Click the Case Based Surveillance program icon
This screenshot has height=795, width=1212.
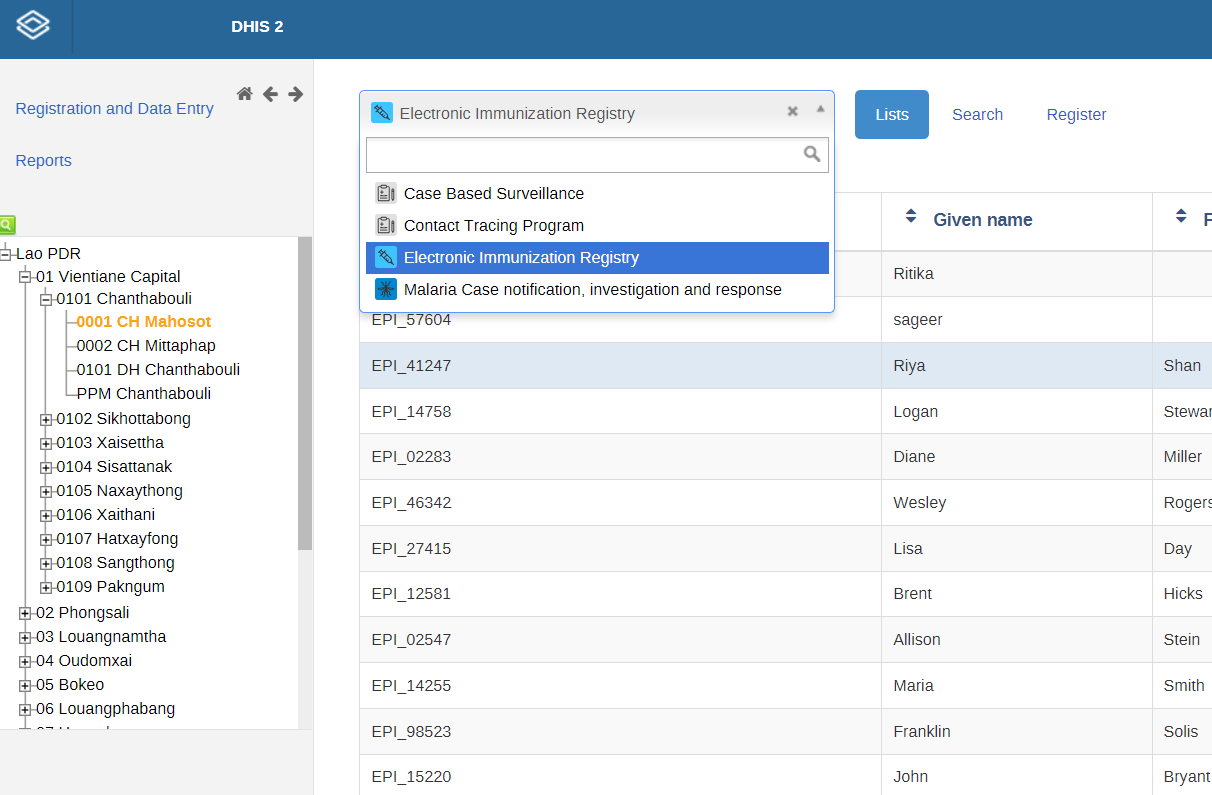click(386, 194)
